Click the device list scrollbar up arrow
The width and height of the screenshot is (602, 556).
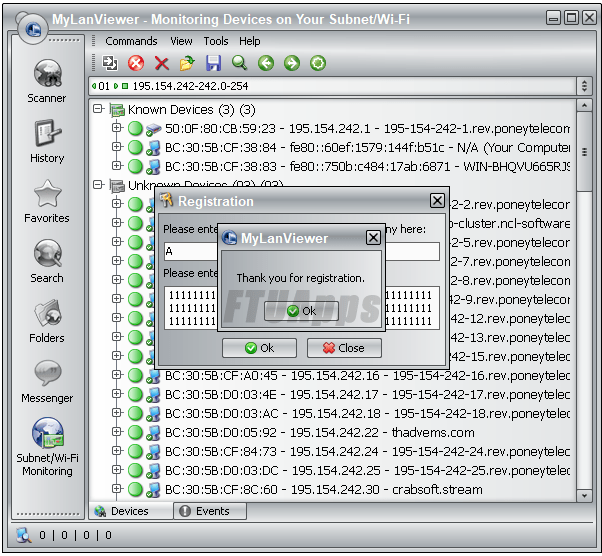584,105
